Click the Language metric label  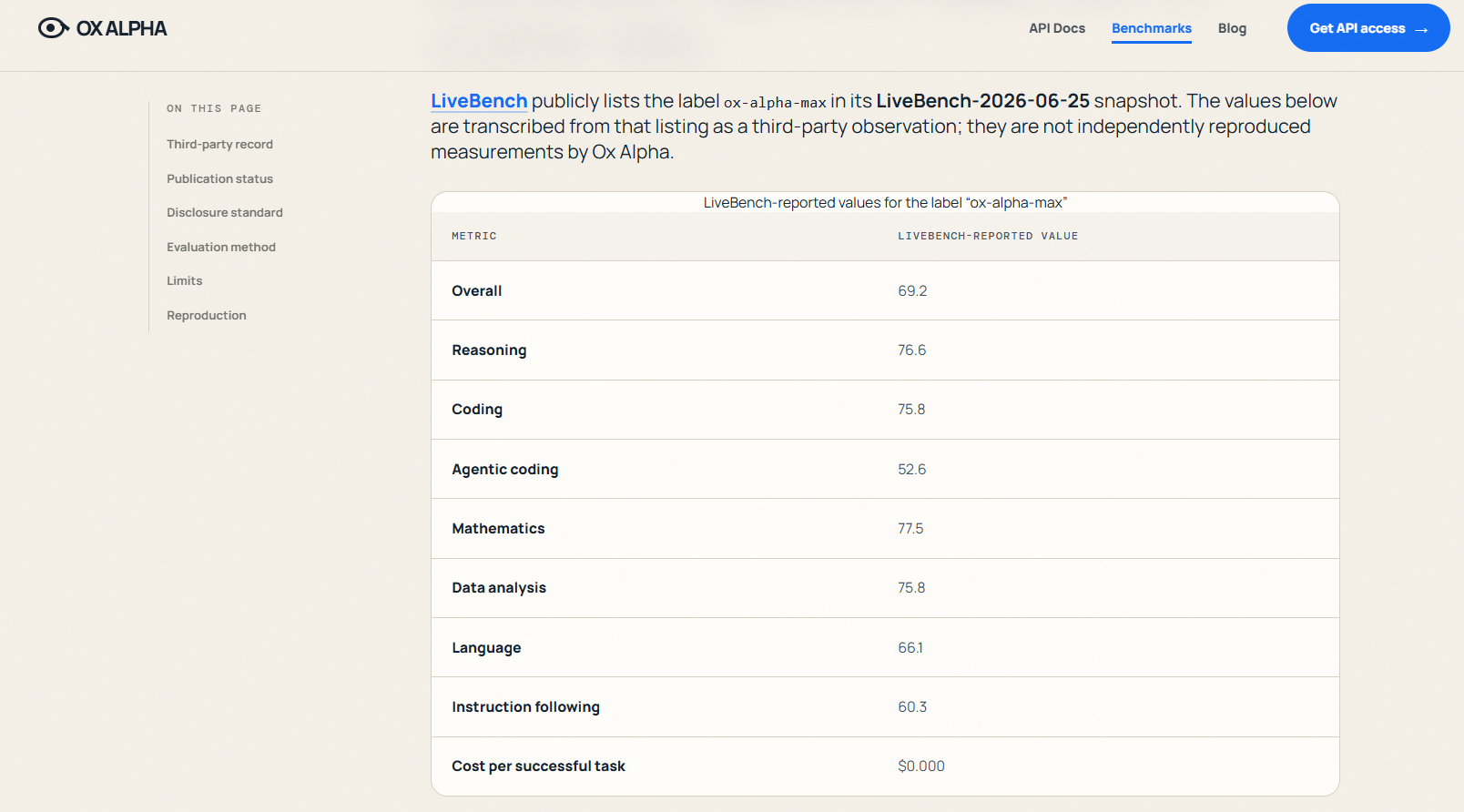click(486, 647)
